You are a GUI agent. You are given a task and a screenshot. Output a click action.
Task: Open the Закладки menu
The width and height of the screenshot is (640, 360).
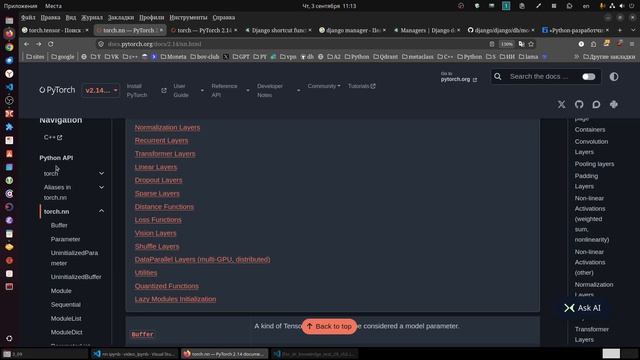[121, 18]
